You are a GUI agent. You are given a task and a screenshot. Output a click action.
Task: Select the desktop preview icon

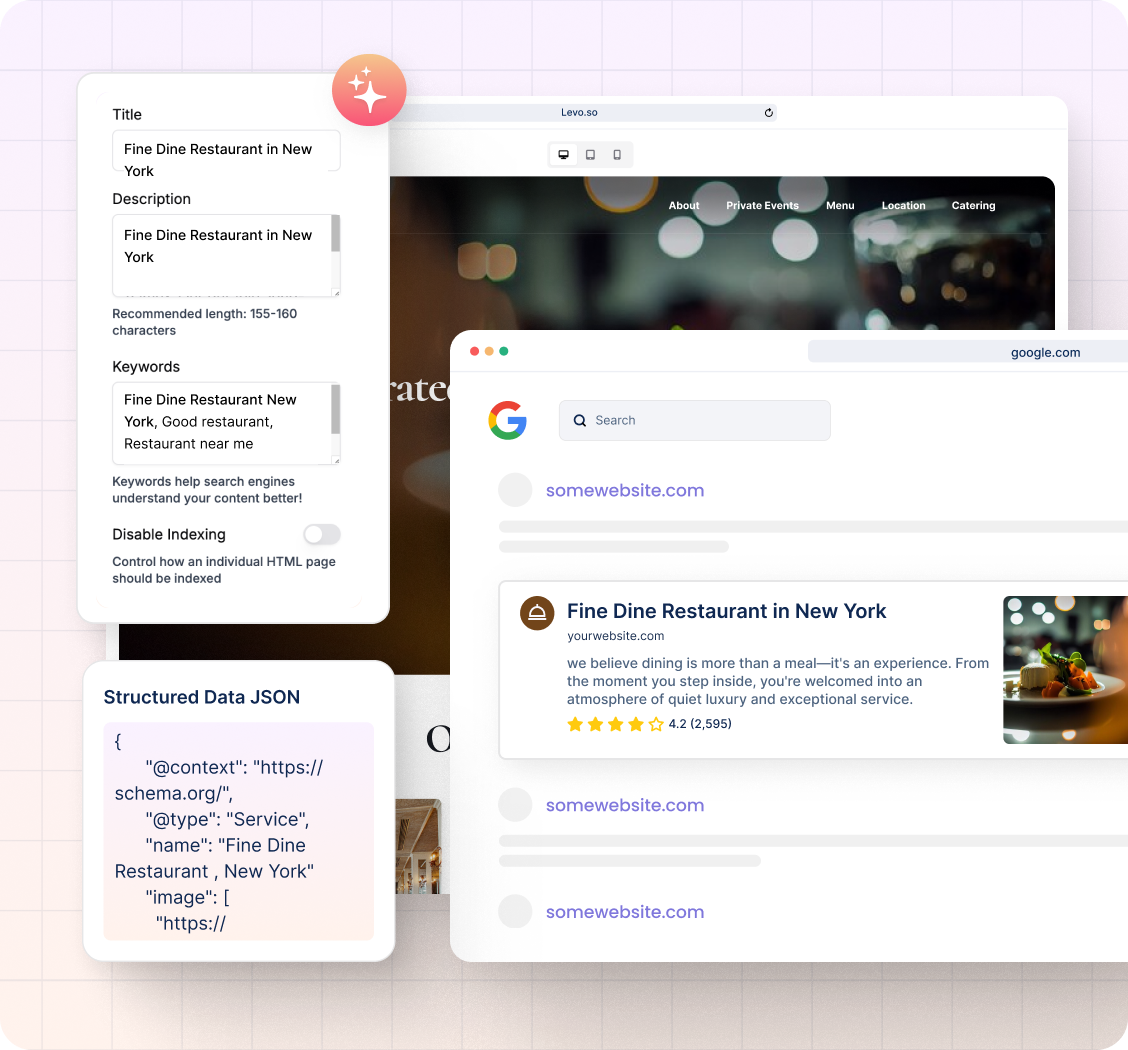(x=564, y=155)
